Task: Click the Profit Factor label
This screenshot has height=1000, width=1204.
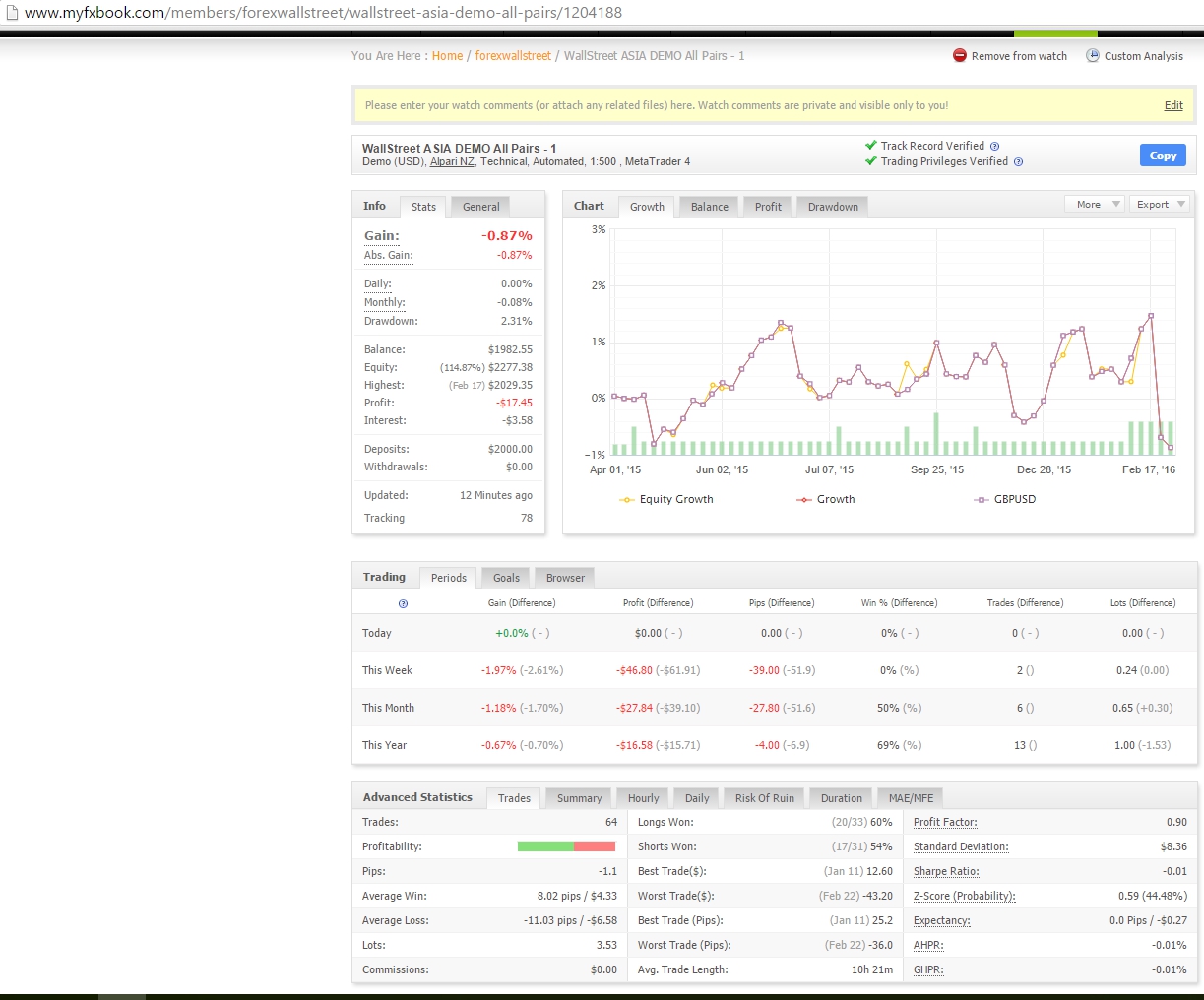Action: click(x=945, y=822)
